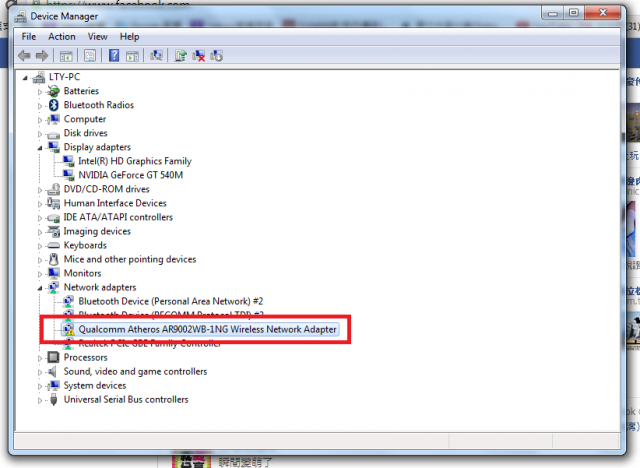The width and height of the screenshot is (640, 468).
Task: Click the Batteries category icon
Action: click(x=53, y=91)
